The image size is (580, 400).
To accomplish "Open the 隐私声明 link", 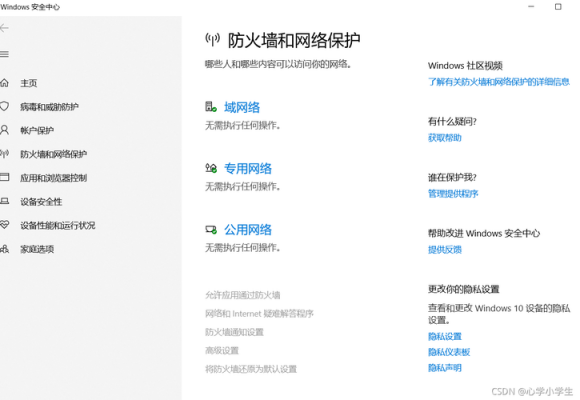I will (x=445, y=368).
